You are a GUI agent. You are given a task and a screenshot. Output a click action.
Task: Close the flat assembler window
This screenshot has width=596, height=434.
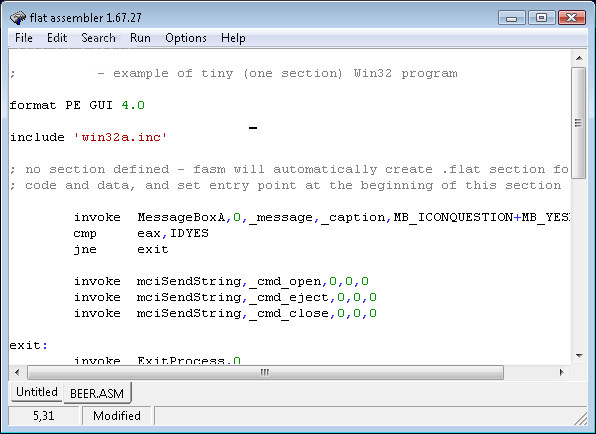click(x=572, y=17)
